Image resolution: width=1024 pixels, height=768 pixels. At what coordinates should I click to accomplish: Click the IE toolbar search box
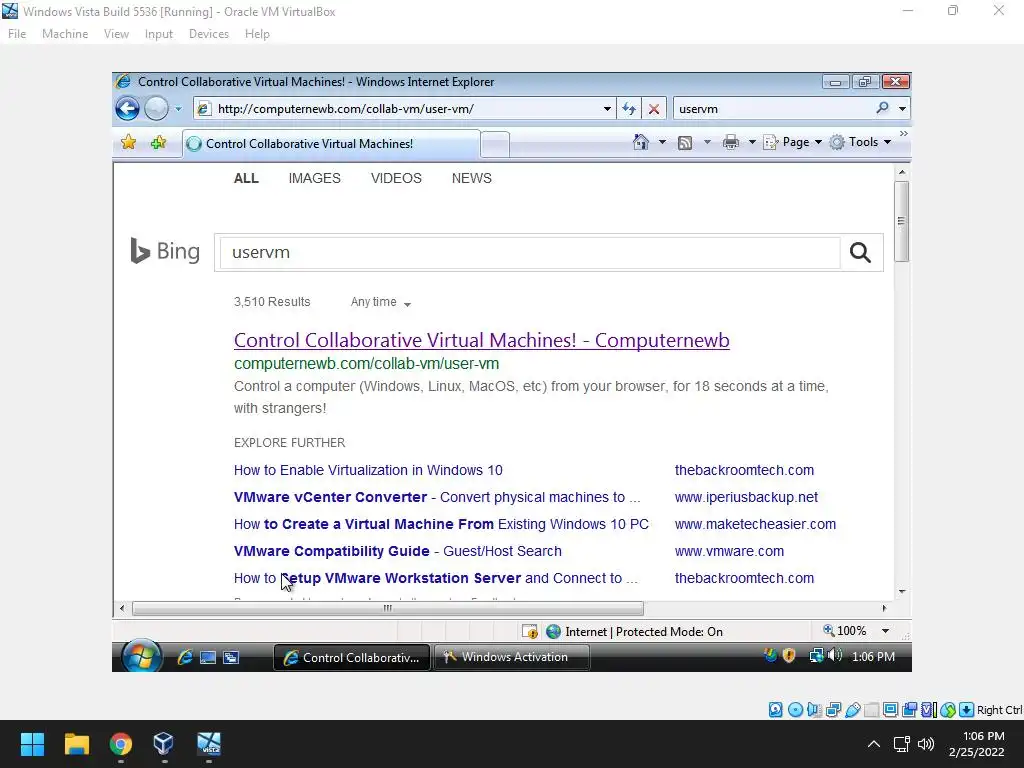pos(775,109)
